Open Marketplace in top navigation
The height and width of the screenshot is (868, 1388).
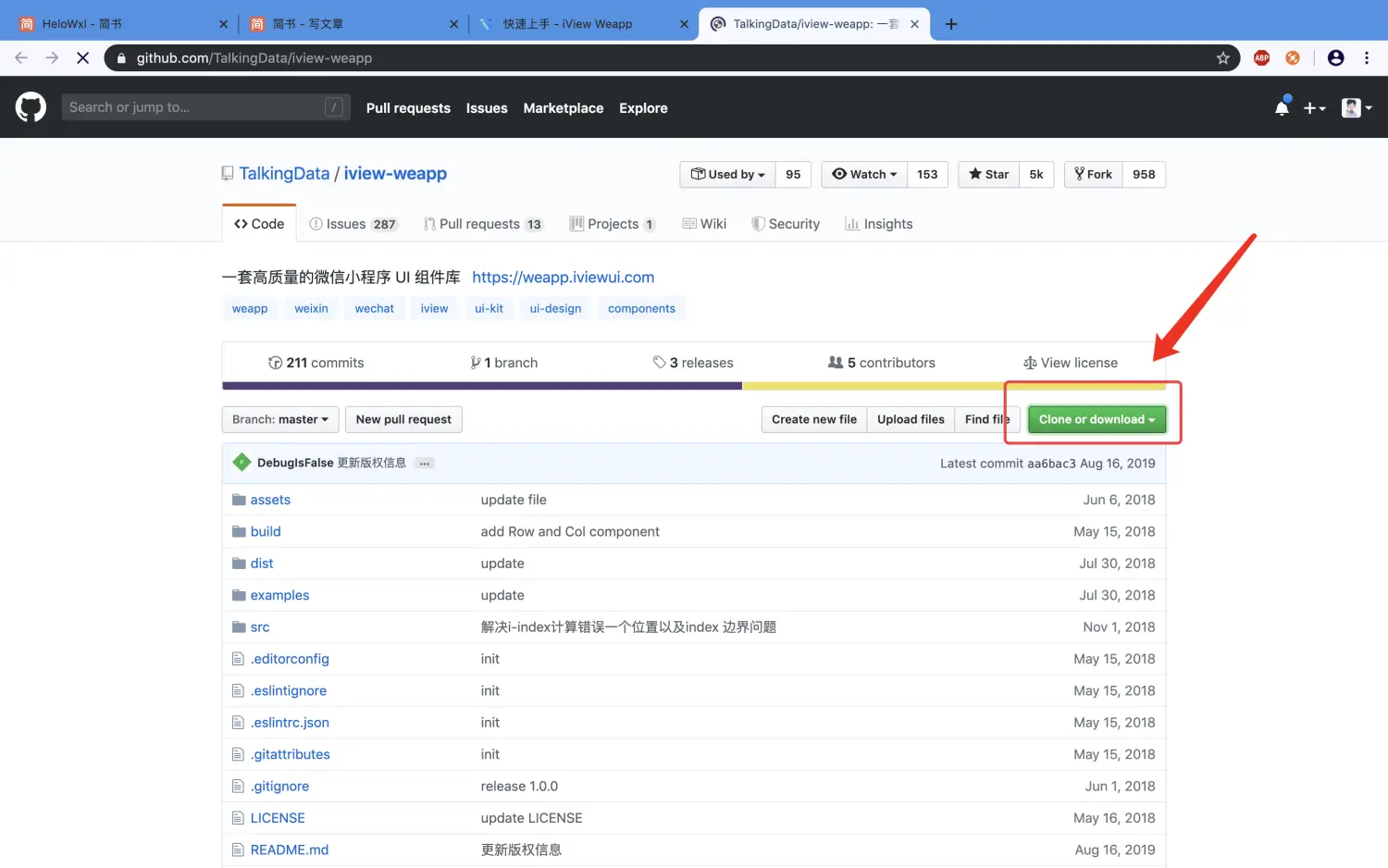point(564,108)
